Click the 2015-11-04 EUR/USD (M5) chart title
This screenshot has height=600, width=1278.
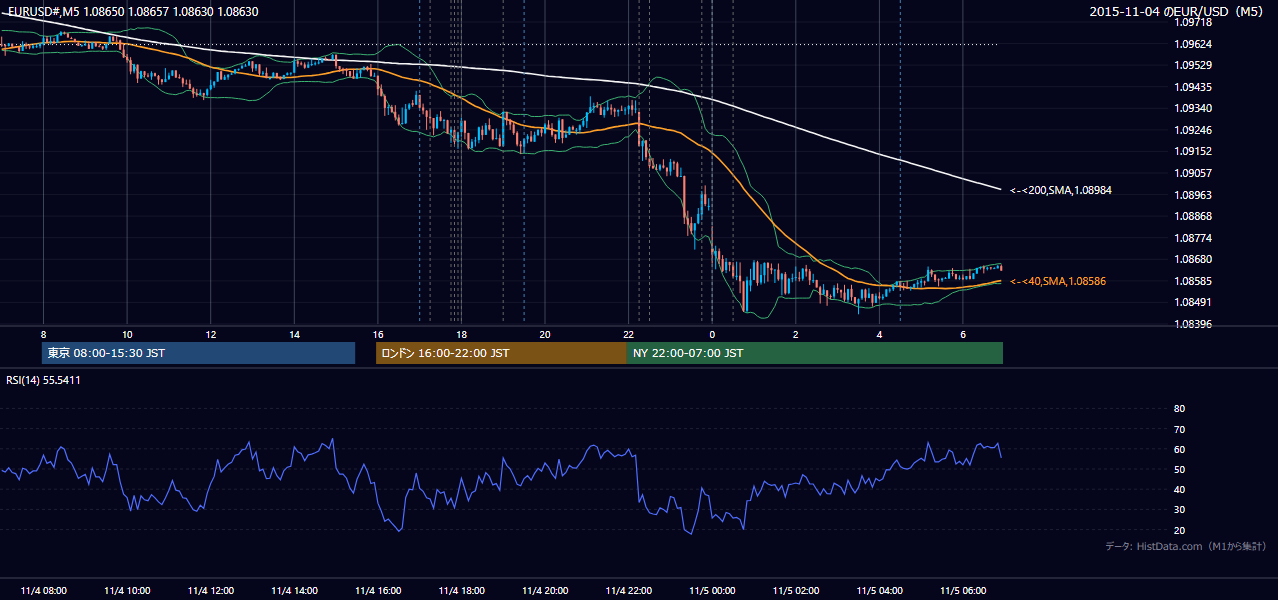pos(1178,11)
